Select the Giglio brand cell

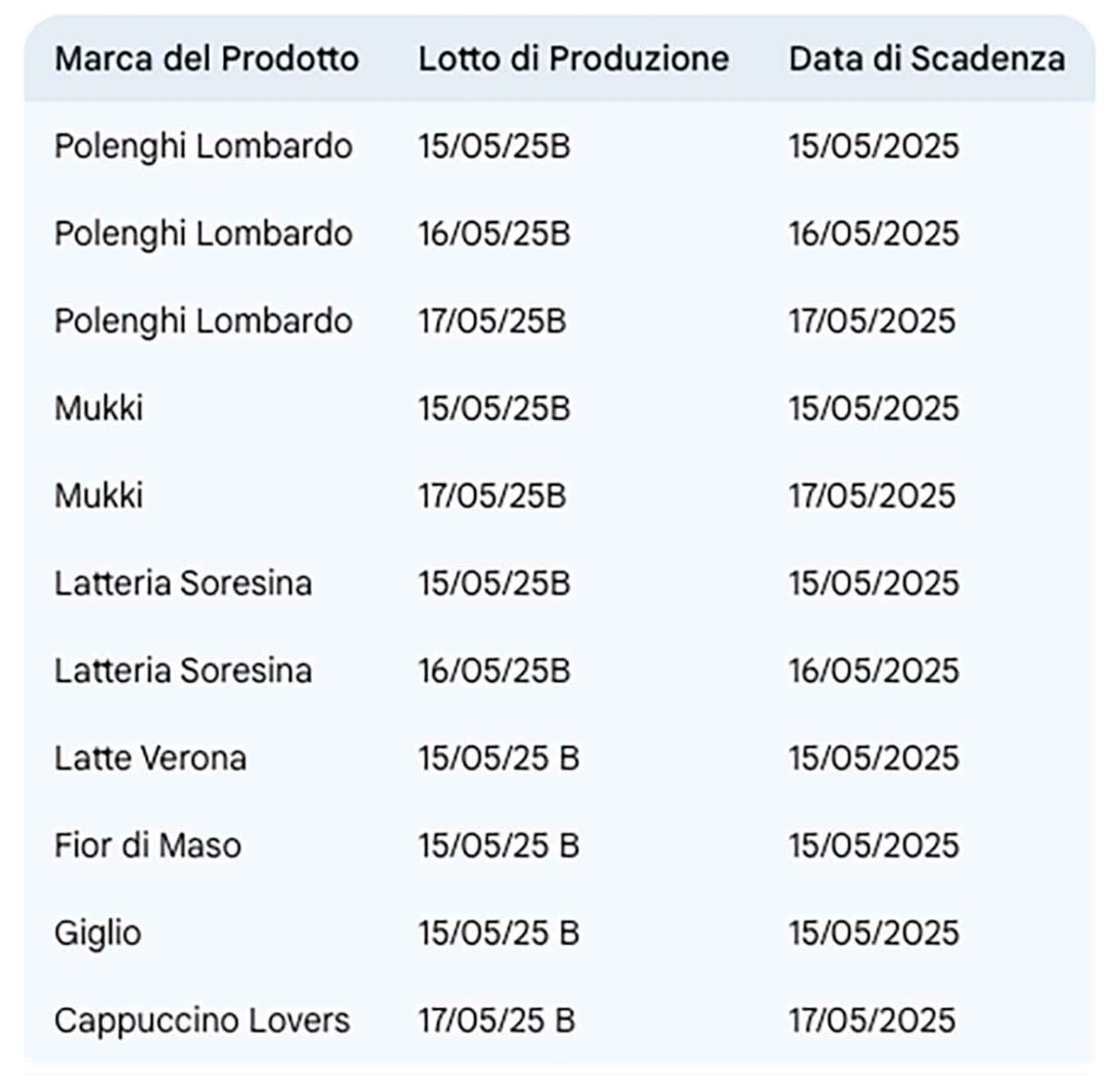point(98,933)
